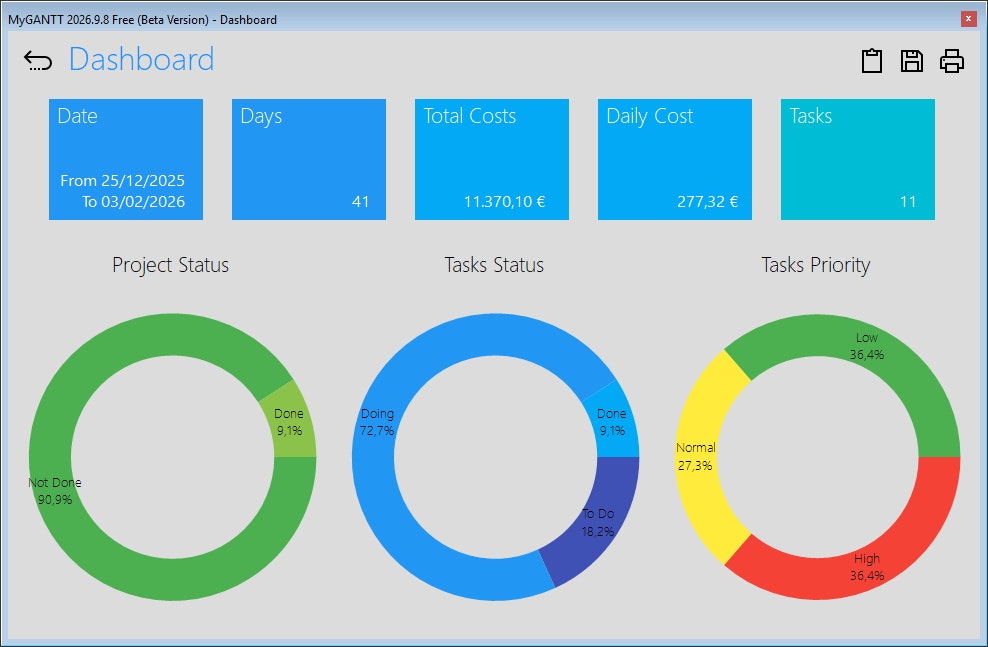Save the dashboard using the floppy disk icon
988x647 pixels.
click(911, 61)
